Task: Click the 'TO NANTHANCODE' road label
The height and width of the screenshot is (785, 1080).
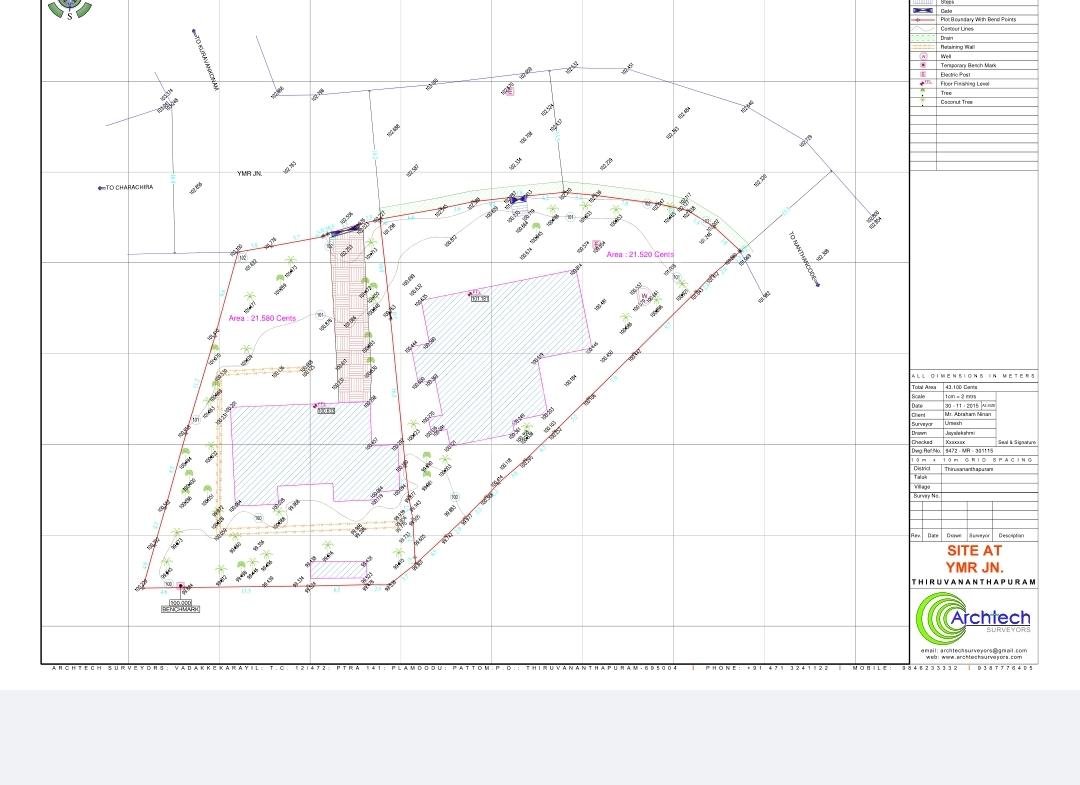Action: point(803,257)
